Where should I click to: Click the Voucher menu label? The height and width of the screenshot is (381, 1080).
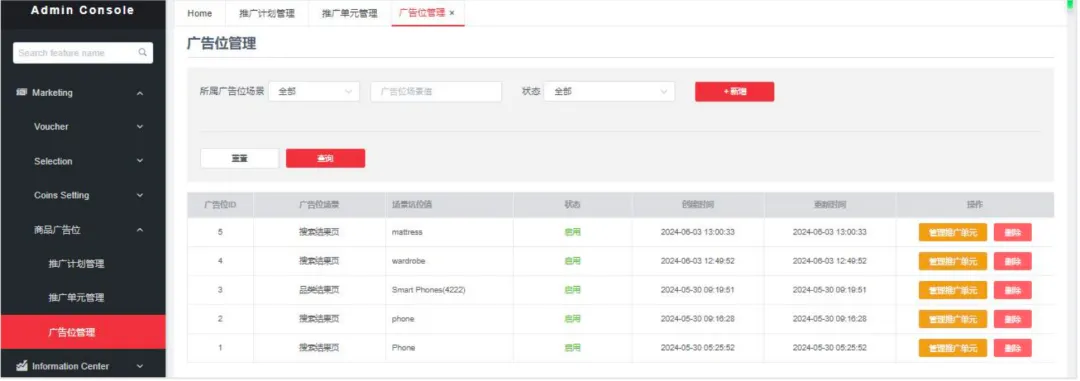tap(51, 127)
